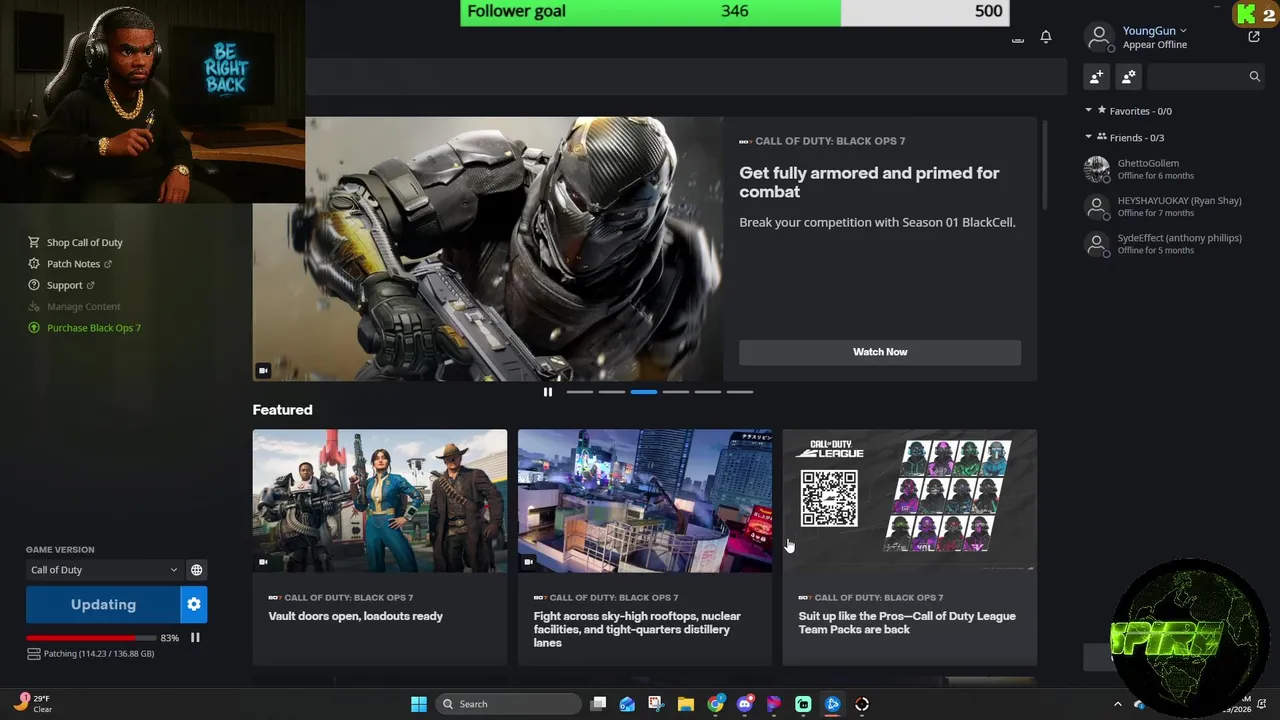The width and height of the screenshot is (1280, 720).
Task: Click the Add Friend icon
Action: [1097, 76]
